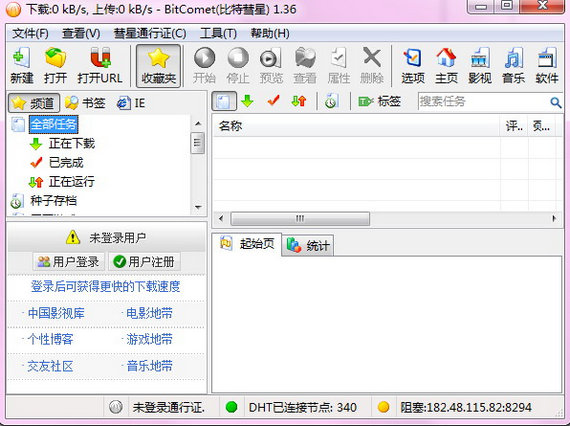Open the 电影地带 link
The width and height of the screenshot is (570, 426).
[149, 313]
